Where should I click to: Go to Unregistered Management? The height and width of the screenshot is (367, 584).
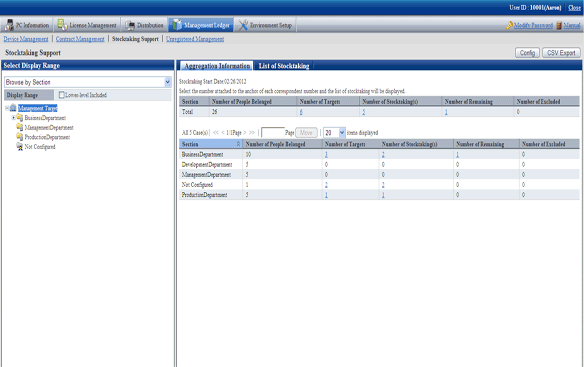[195, 39]
